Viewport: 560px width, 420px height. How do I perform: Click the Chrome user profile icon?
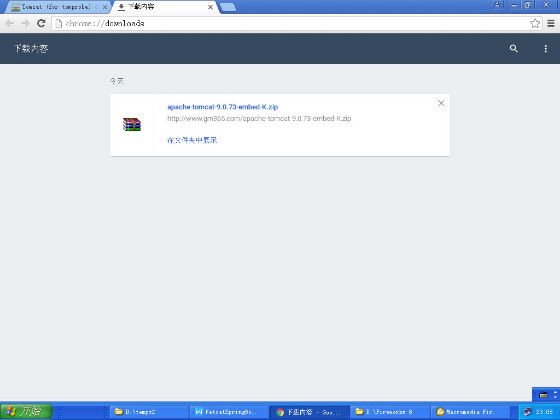click(x=497, y=5)
